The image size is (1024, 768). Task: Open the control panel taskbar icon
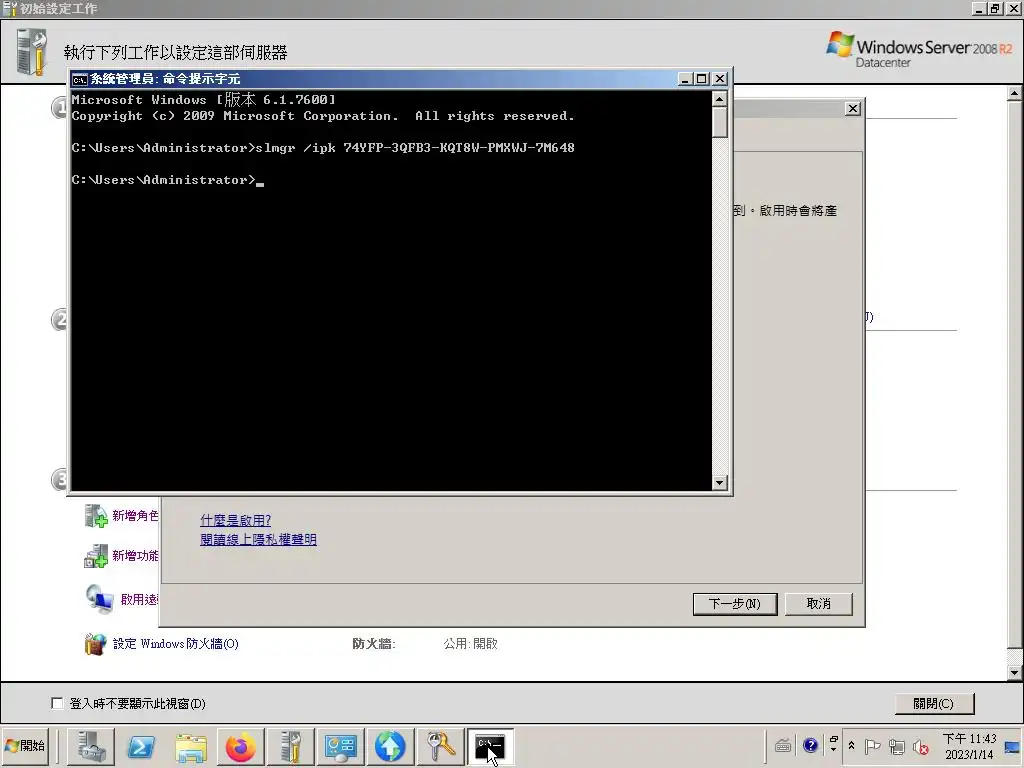coord(340,746)
